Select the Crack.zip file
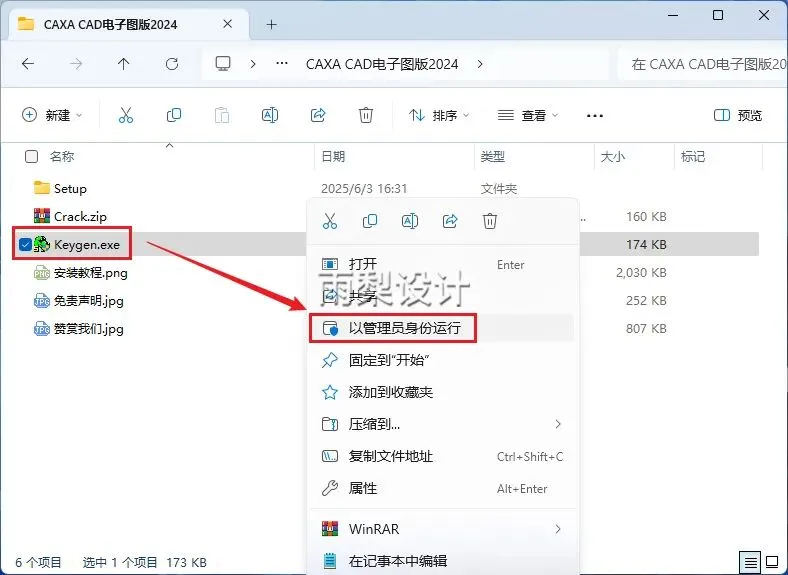The width and height of the screenshot is (788, 575). pos(70,217)
